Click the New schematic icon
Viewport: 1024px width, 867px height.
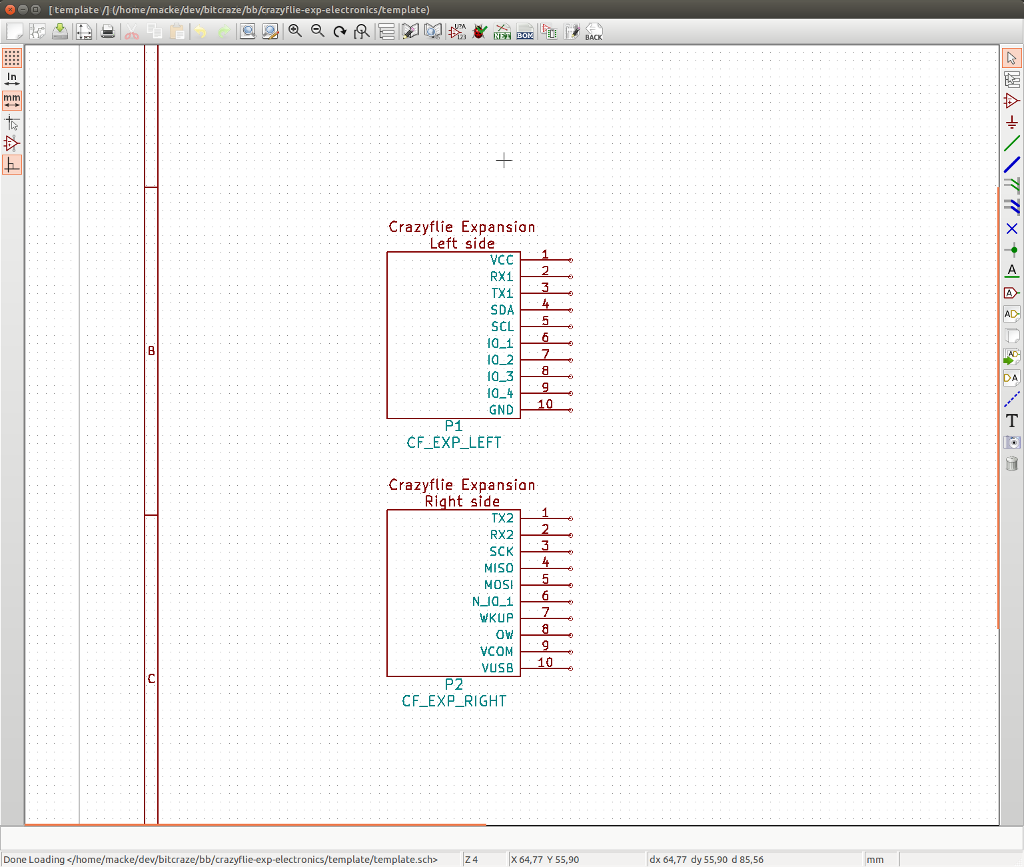click(14, 31)
